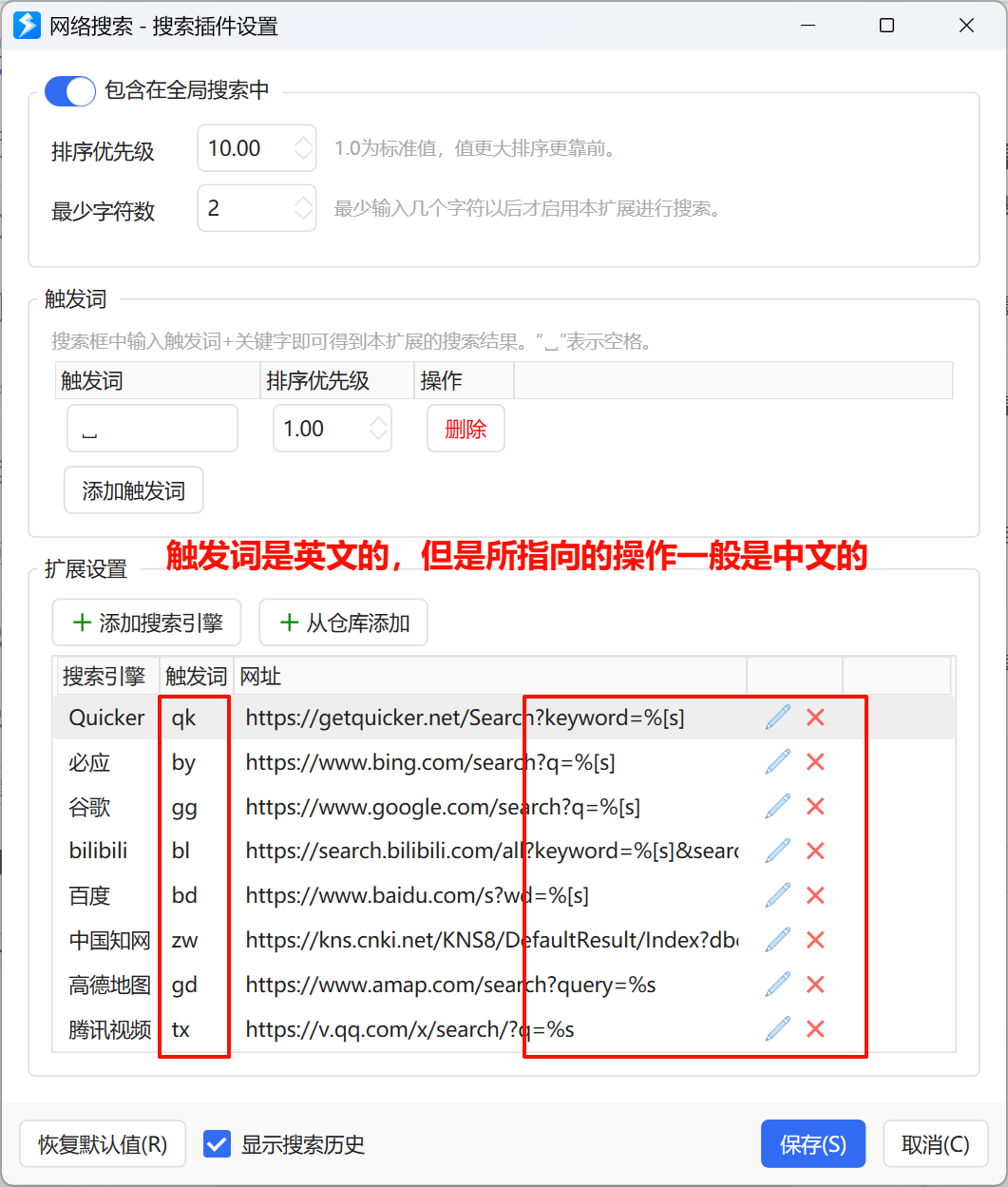Image resolution: width=1008 pixels, height=1187 pixels.
Task: Select the 百度 search engine name
Action: [90, 895]
